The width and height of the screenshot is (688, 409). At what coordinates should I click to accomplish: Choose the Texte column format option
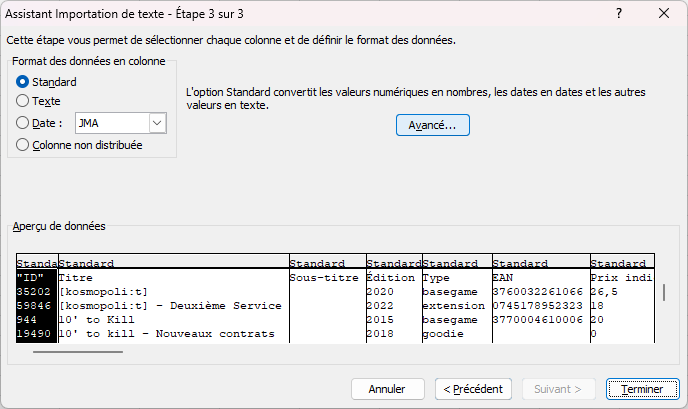coord(23,101)
